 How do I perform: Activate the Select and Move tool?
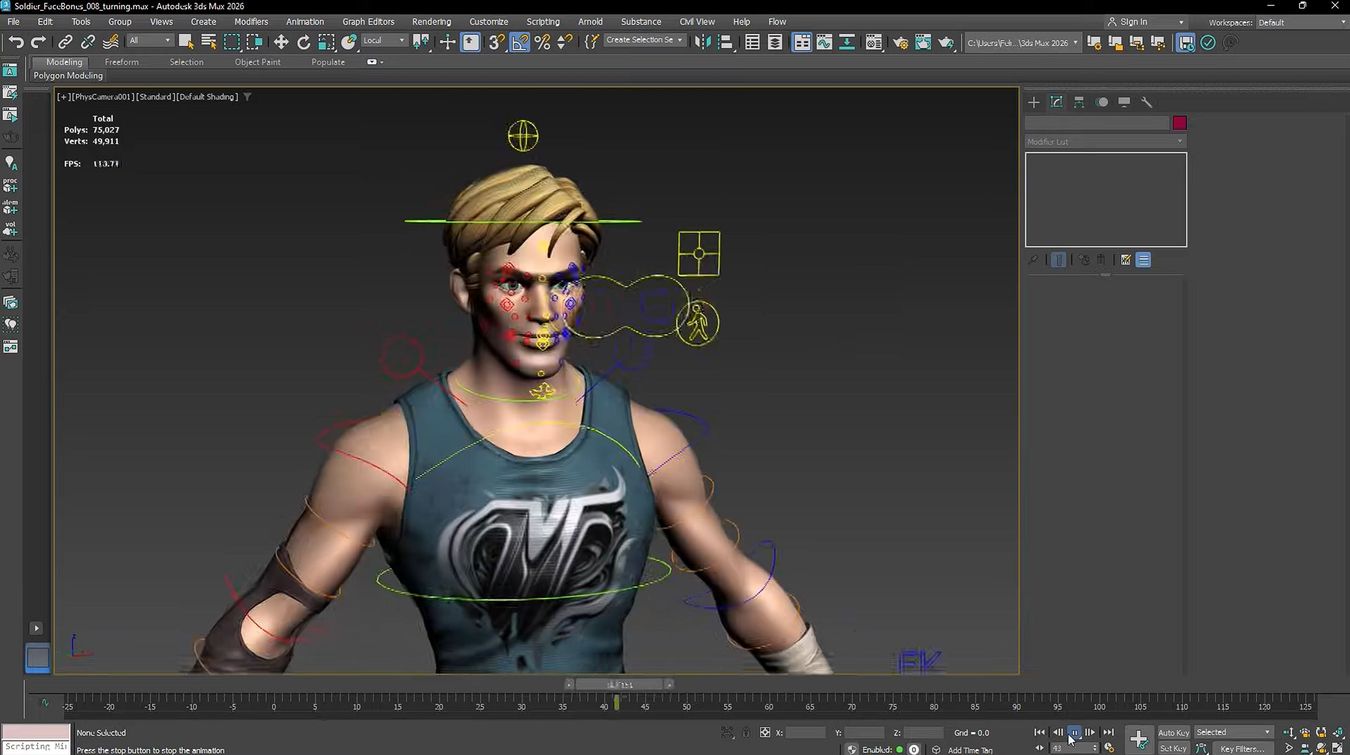[281, 42]
